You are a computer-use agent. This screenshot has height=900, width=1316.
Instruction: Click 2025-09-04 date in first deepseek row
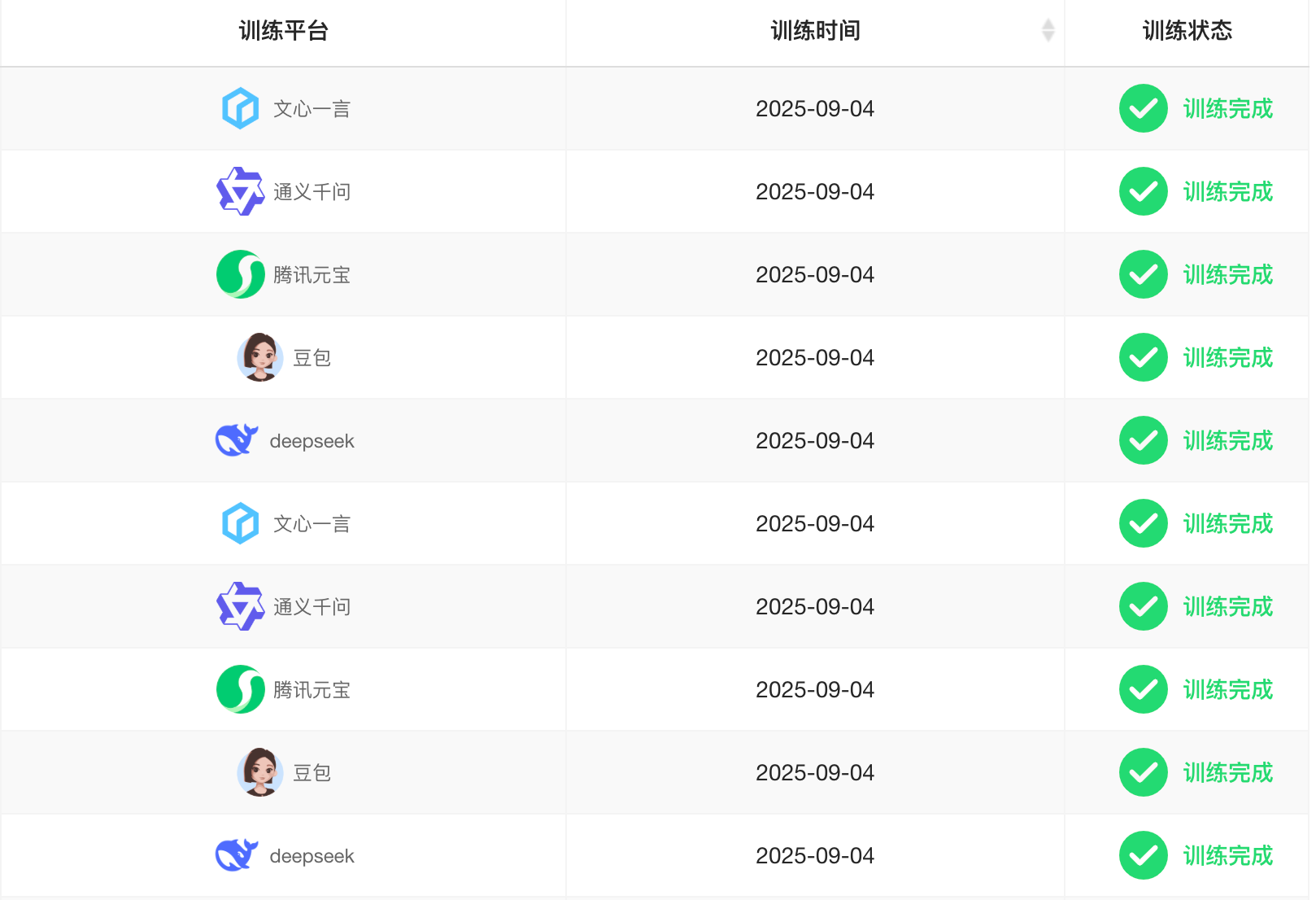click(x=815, y=441)
